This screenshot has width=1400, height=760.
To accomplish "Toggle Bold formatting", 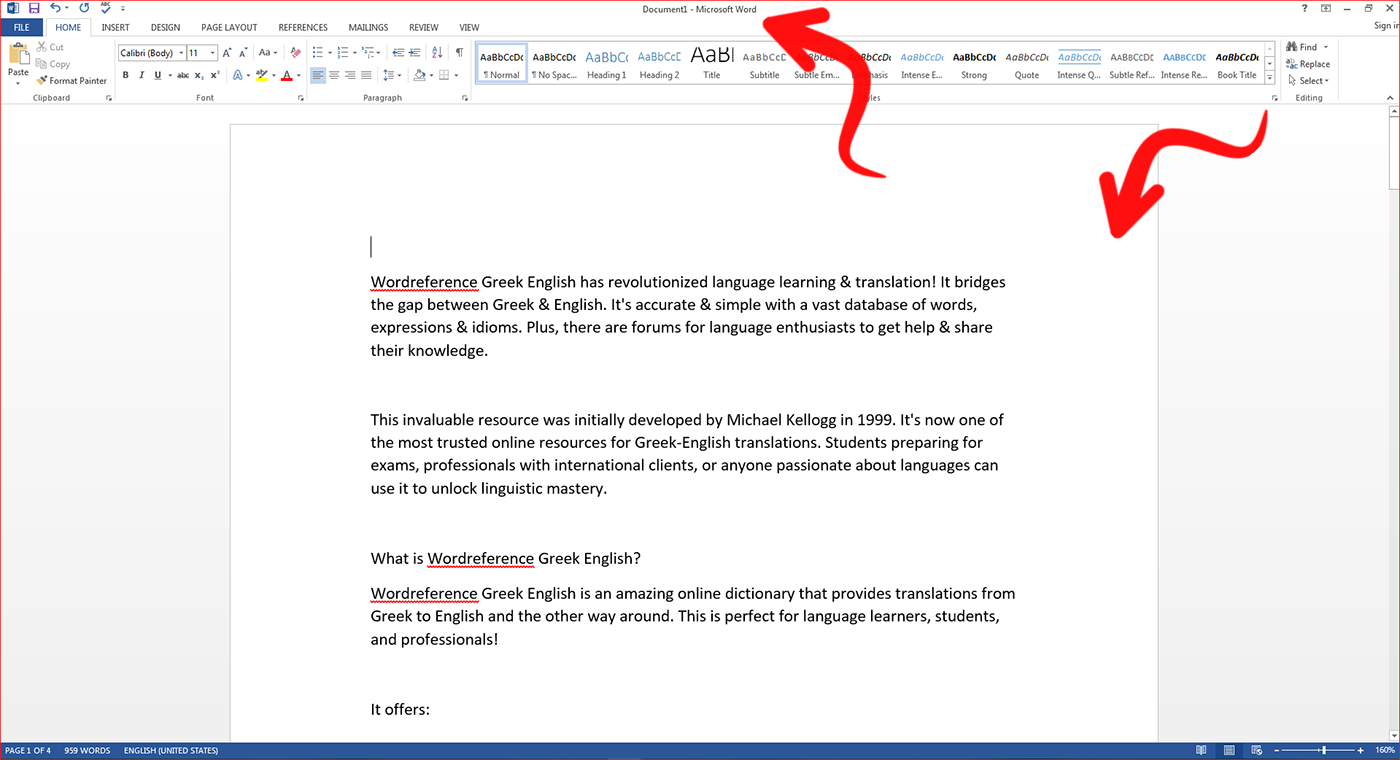I will pyautogui.click(x=125, y=75).
